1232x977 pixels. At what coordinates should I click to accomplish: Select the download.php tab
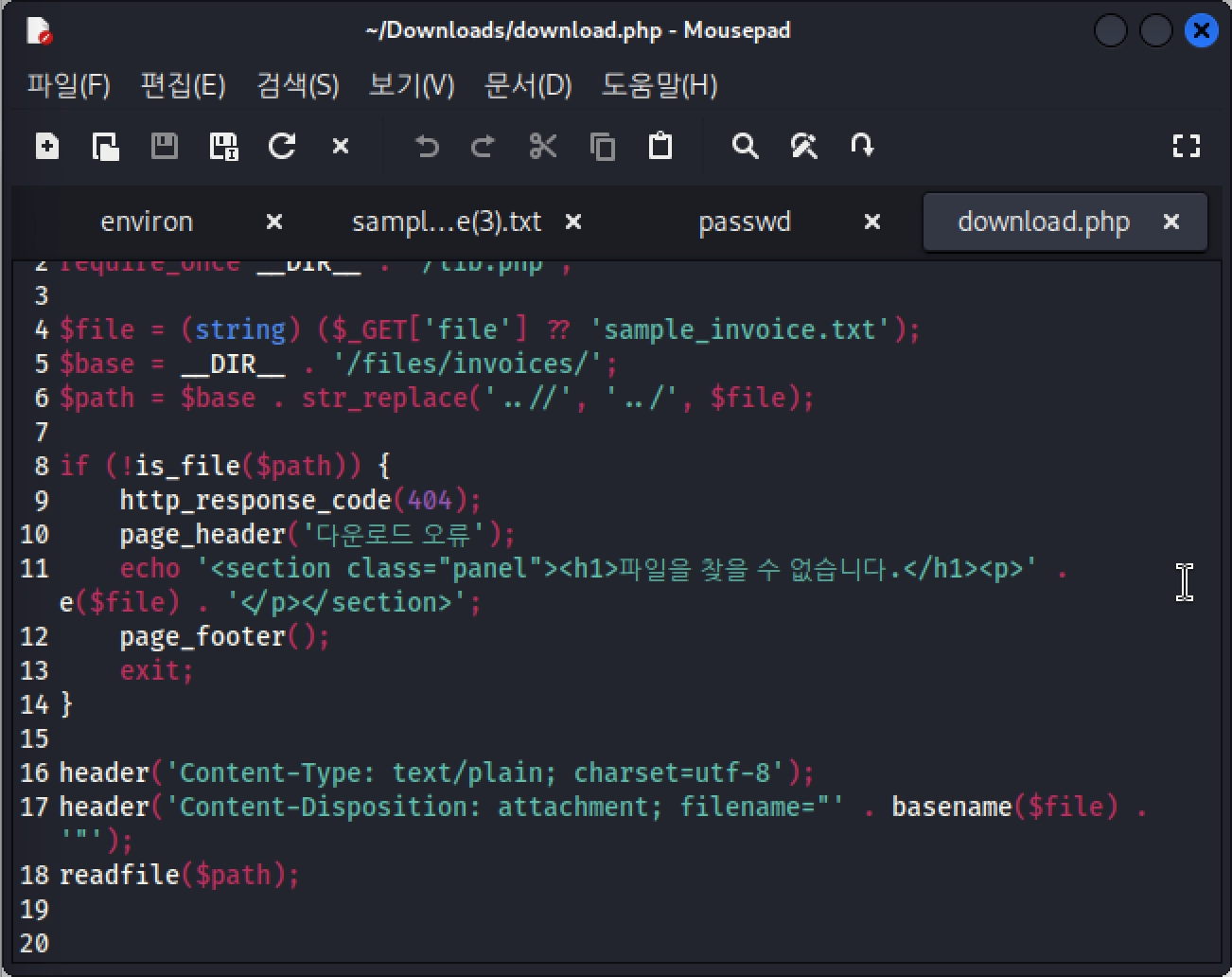point(1044,222)
